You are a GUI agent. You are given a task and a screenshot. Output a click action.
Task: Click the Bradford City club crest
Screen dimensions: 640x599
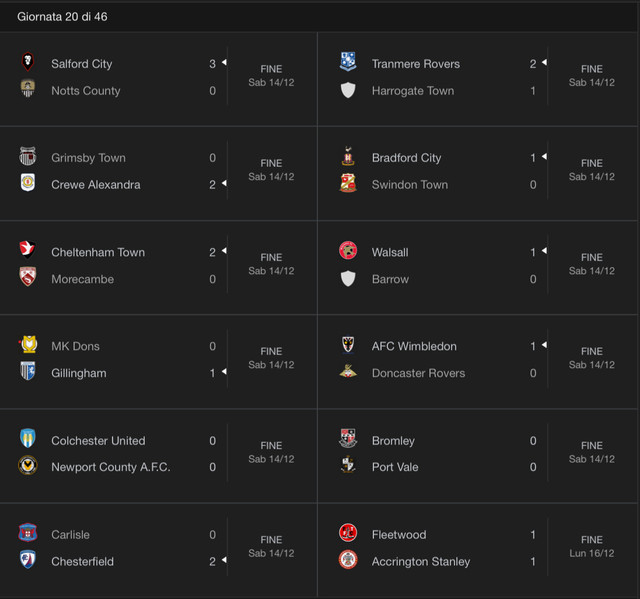348,156
